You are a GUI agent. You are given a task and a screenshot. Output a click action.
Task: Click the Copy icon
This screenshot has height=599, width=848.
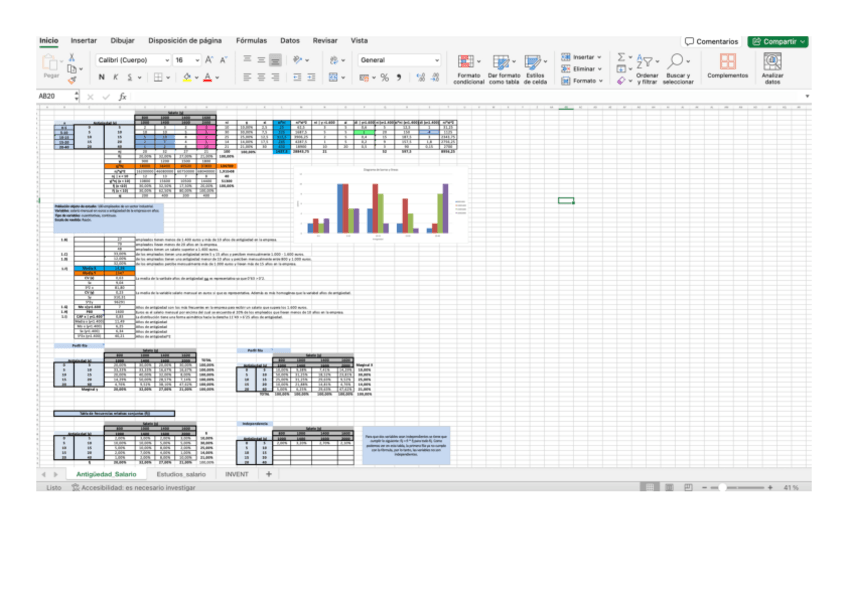click(71, 69)
